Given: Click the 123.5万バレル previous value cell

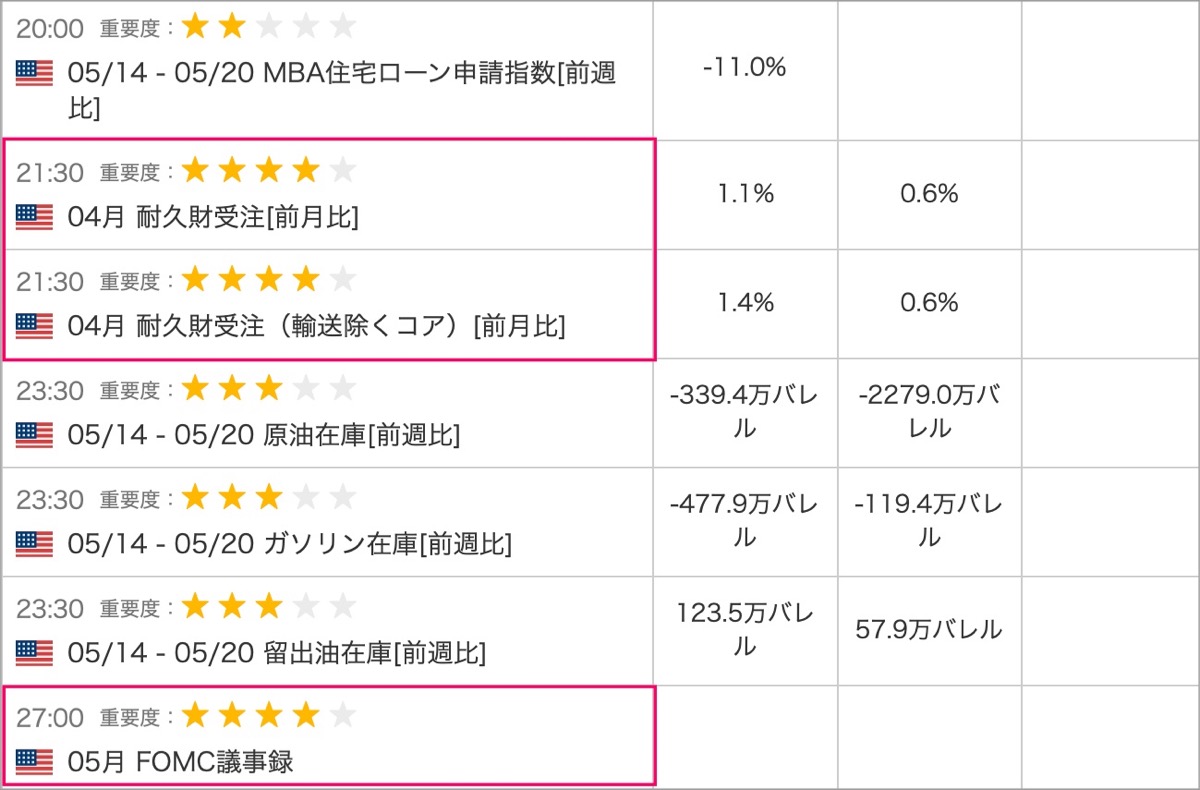Looking at the screenshot, I should [745, 631].
